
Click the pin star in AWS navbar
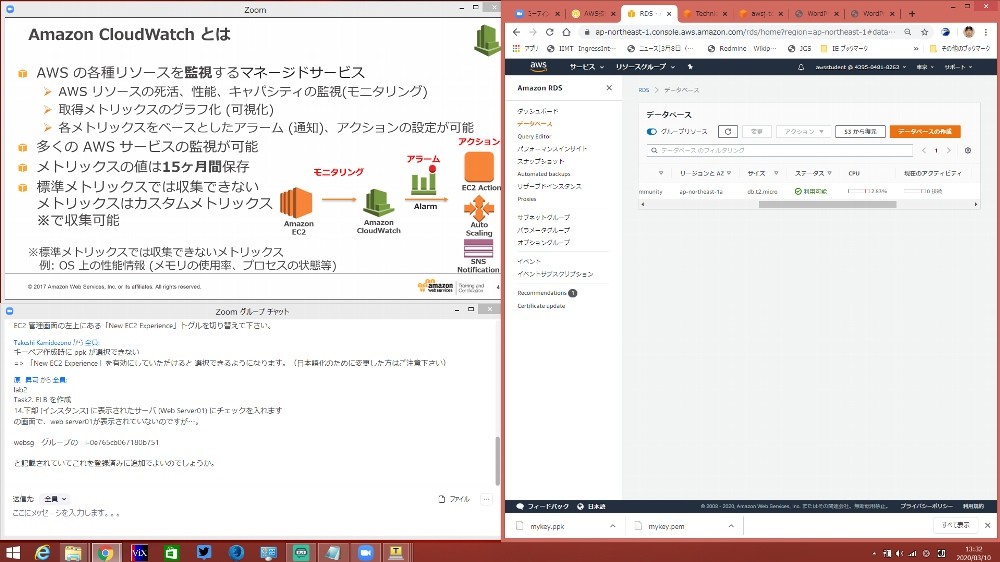click(x=690, y=67)
